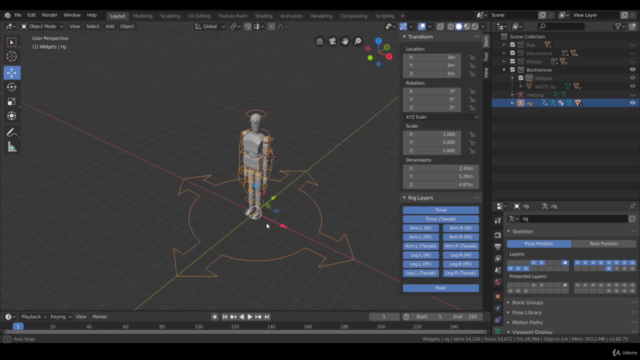This screenshot has height=360, width=640.
Task: Select the Annotate pencil tool
Action: pyautogui.click(x=12, y=133)
